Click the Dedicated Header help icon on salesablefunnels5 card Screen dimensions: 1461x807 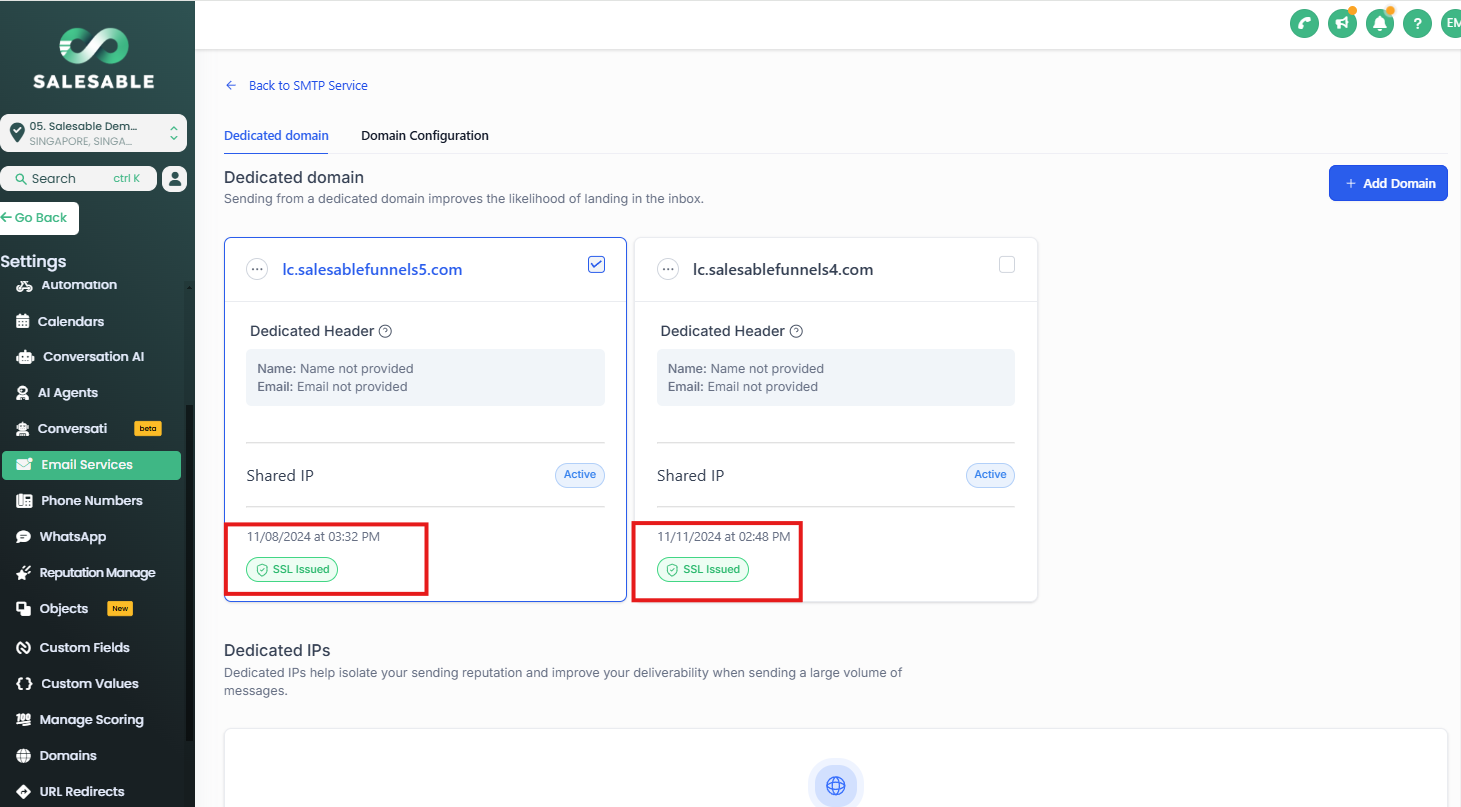coord(385,331)
